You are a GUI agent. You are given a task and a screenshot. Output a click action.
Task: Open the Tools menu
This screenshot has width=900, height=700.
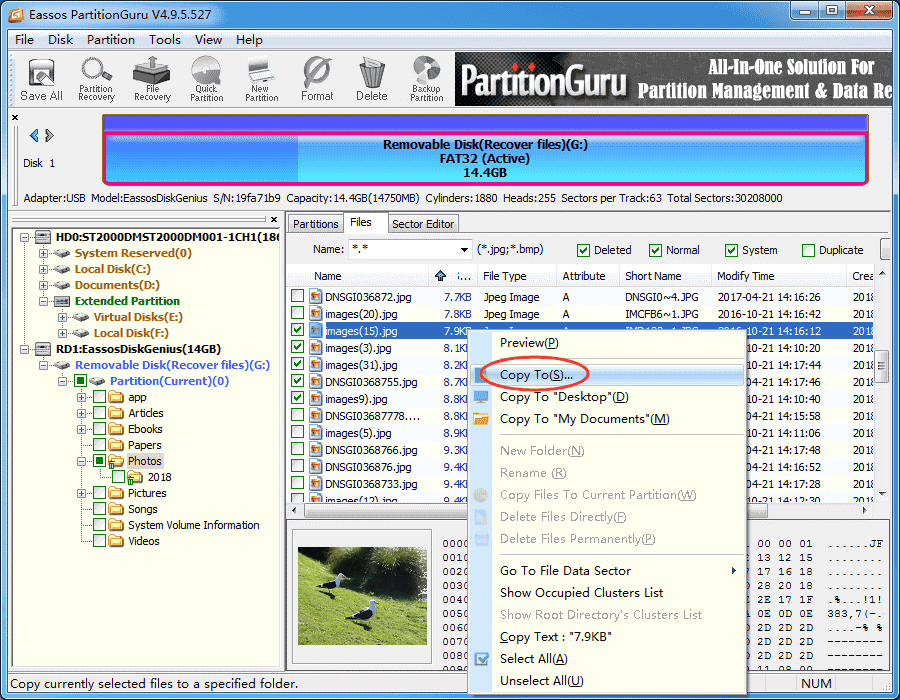tap(165, 40)
